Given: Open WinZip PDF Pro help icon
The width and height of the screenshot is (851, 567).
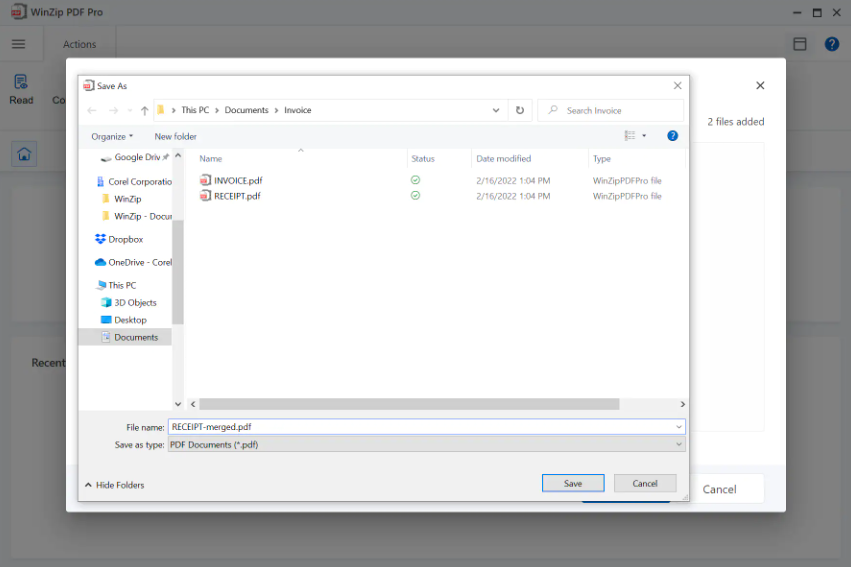Looking at the screenshot, I should (x=831, y=44).
